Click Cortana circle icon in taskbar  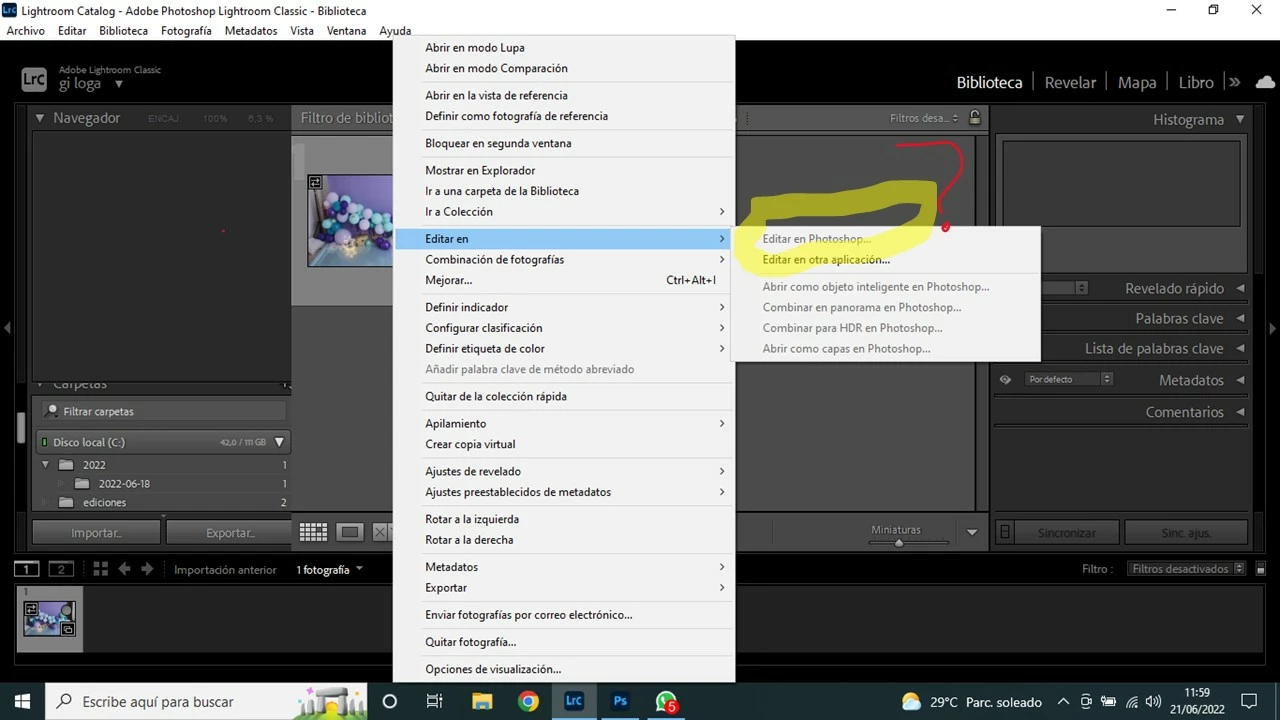(390, 701)
